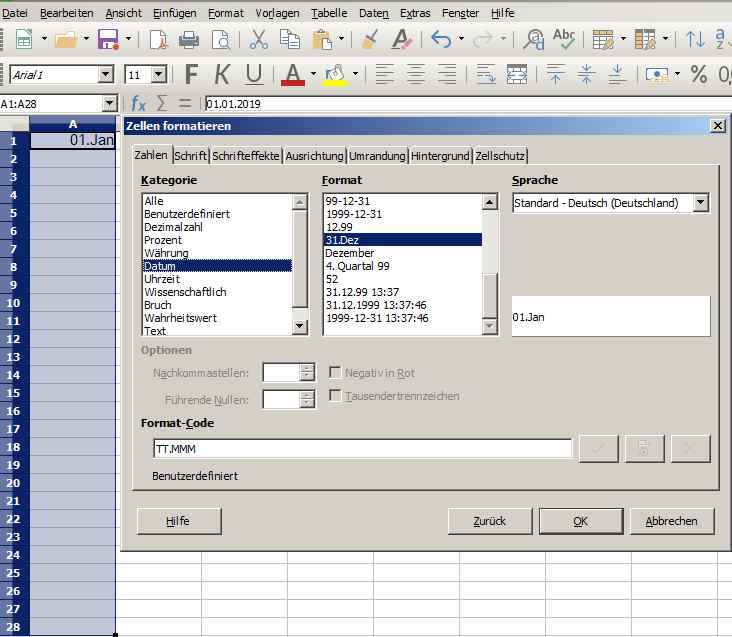
Task: Click the Cut scissors icon
Action: pos(258,40)
